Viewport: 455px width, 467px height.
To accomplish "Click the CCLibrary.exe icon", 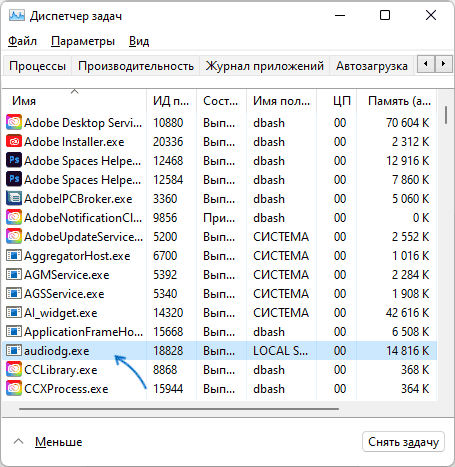I will (x=14, y=369).
